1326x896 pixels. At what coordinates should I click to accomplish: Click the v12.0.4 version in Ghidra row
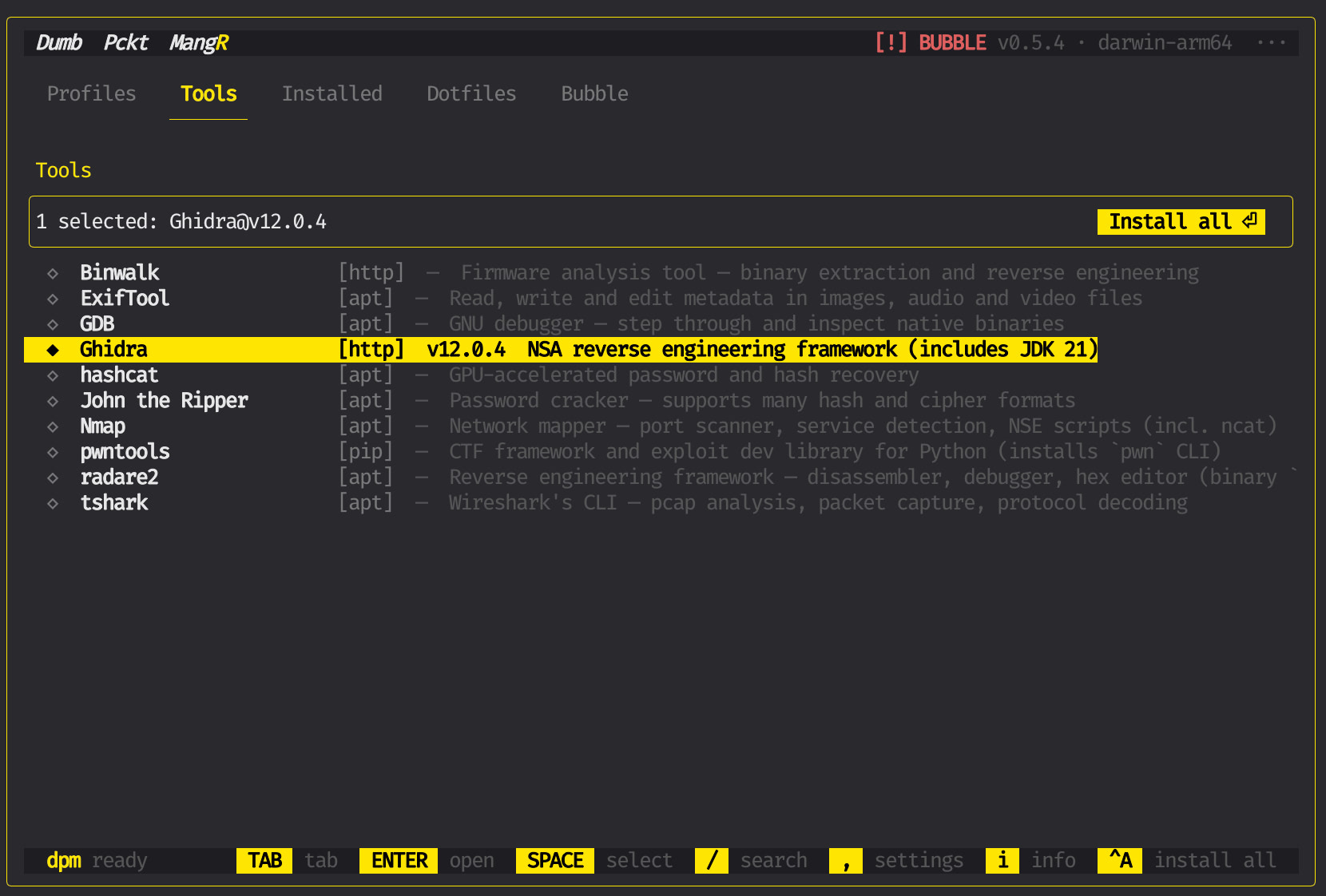(x=466, y=350)
